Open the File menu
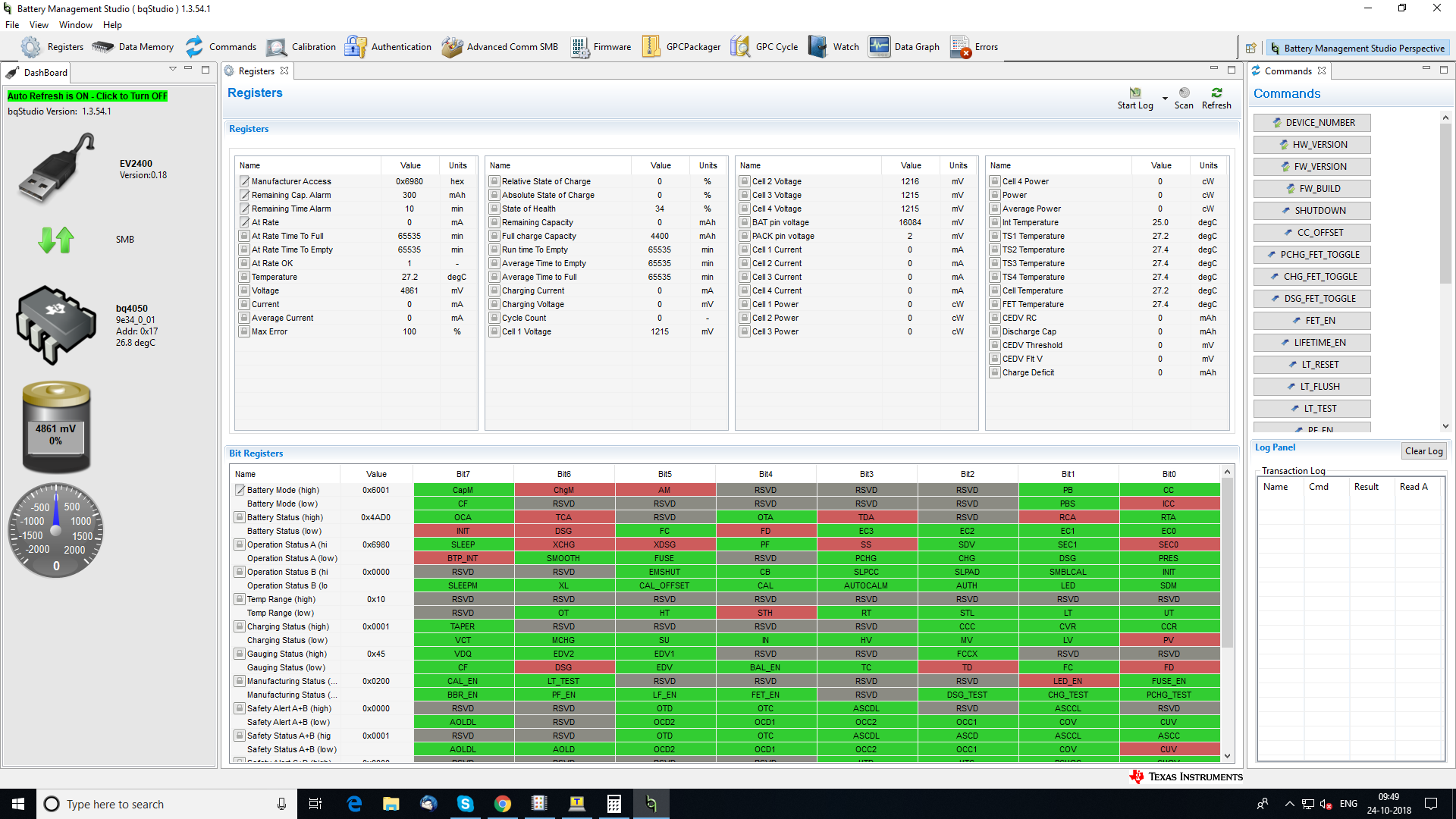The width and height of the screenshot is (1456, 819). (x=12, y=25)
